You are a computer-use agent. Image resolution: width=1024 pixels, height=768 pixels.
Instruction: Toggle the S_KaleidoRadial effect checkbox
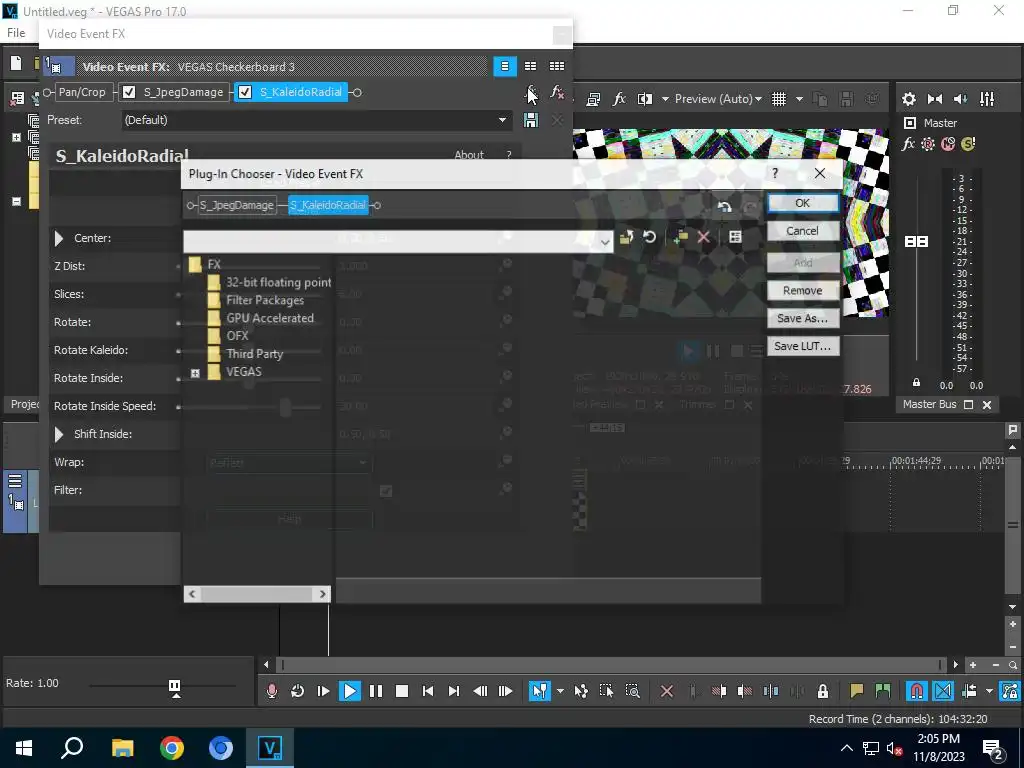coord(245,92)
